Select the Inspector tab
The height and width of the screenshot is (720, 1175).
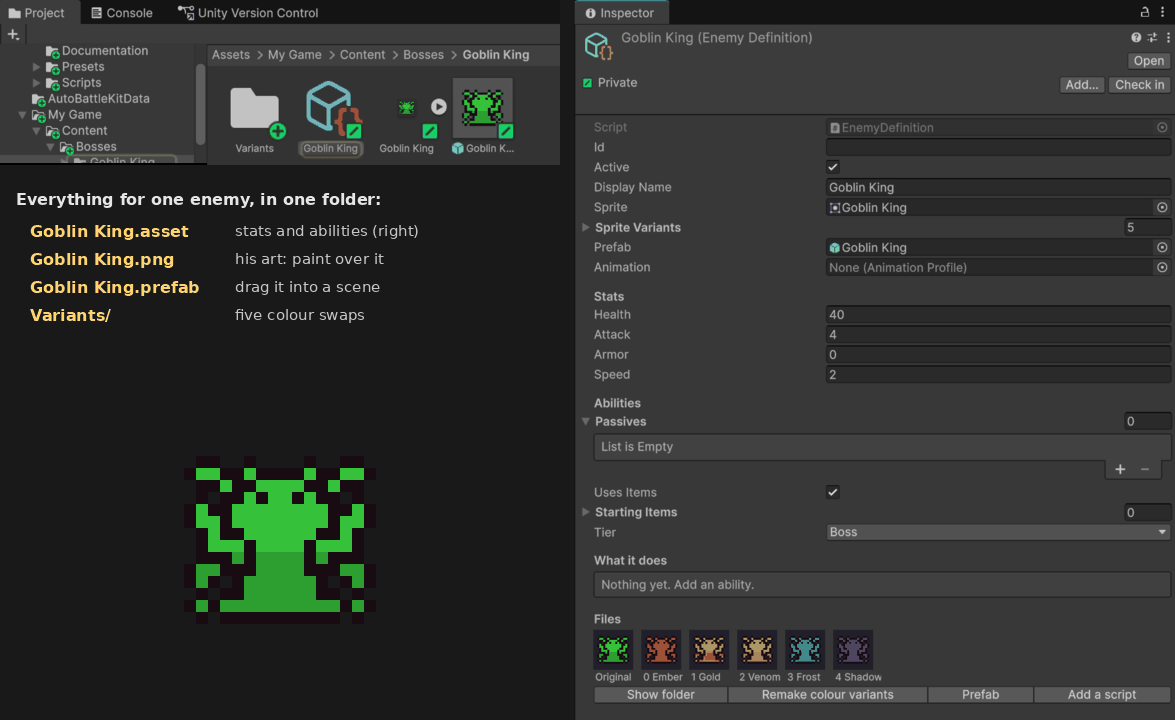click(620, 13)
